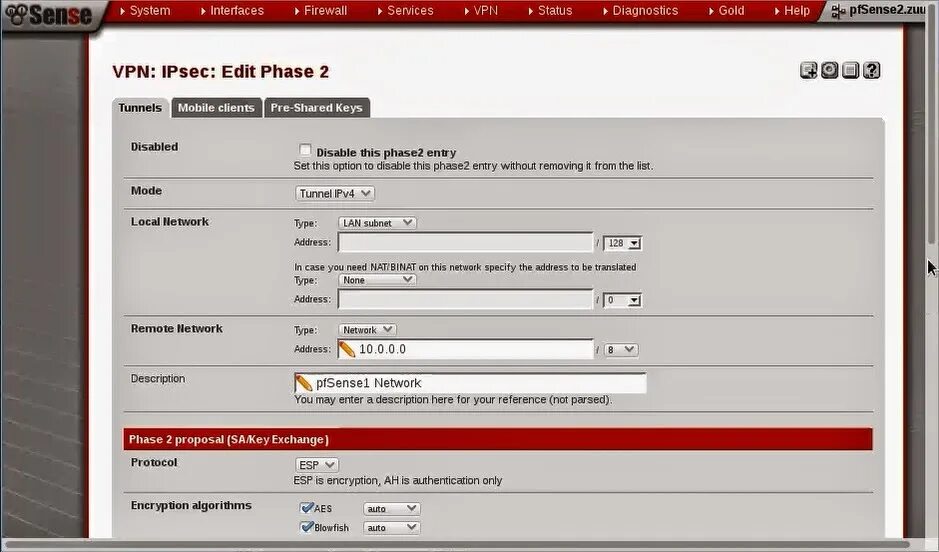Screen dimensions: 939x552
Task: Uncheck the AES encryption algorithm
Action: pos(307,508)
